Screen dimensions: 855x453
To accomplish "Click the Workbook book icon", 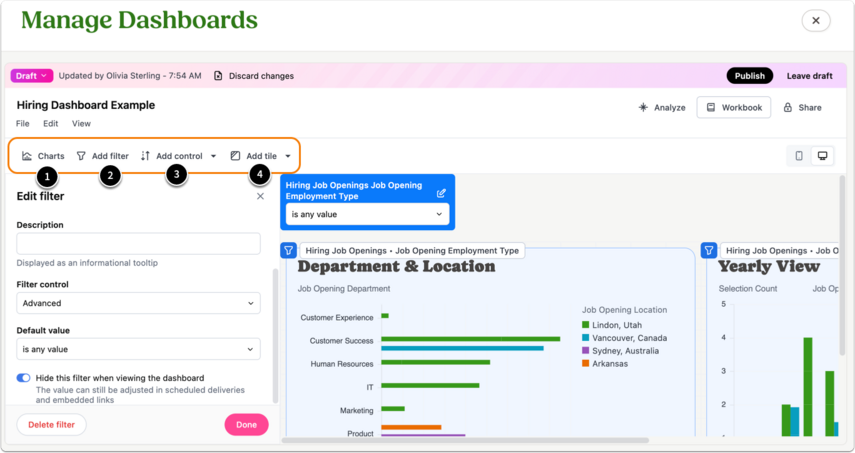I will 711,107.
